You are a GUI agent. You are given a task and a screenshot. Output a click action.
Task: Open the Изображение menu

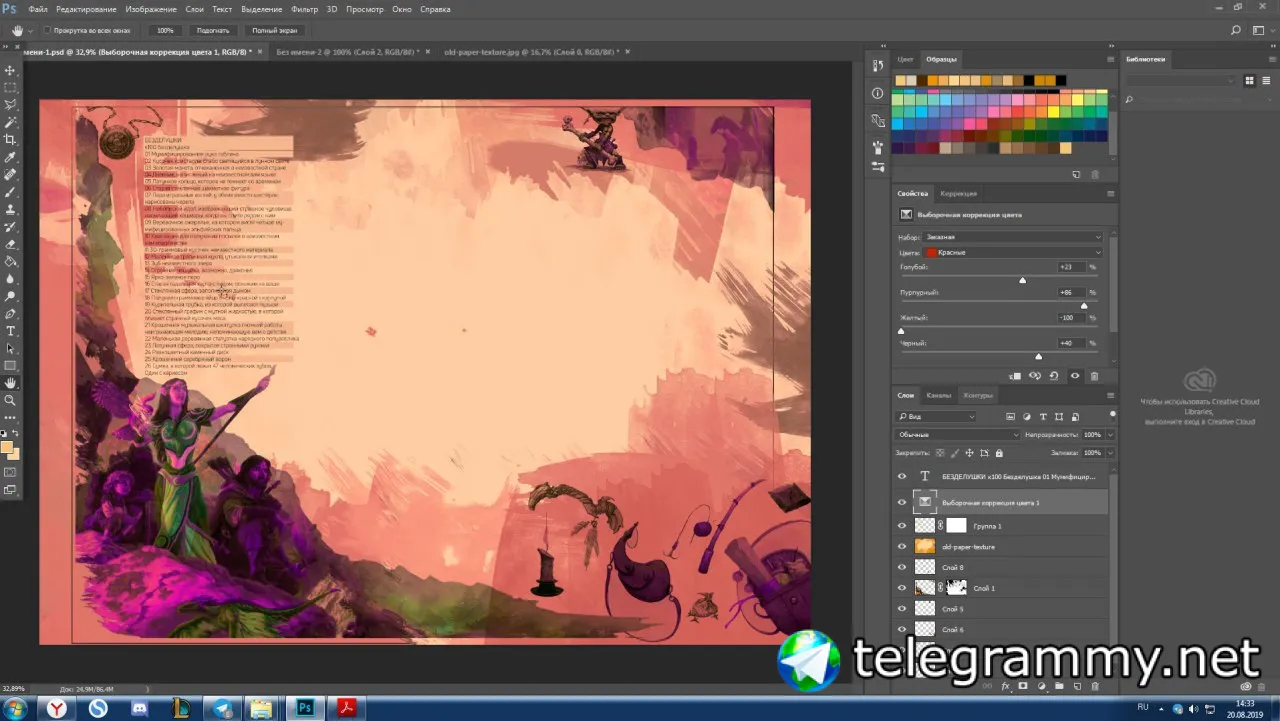(x=151, y=8)
